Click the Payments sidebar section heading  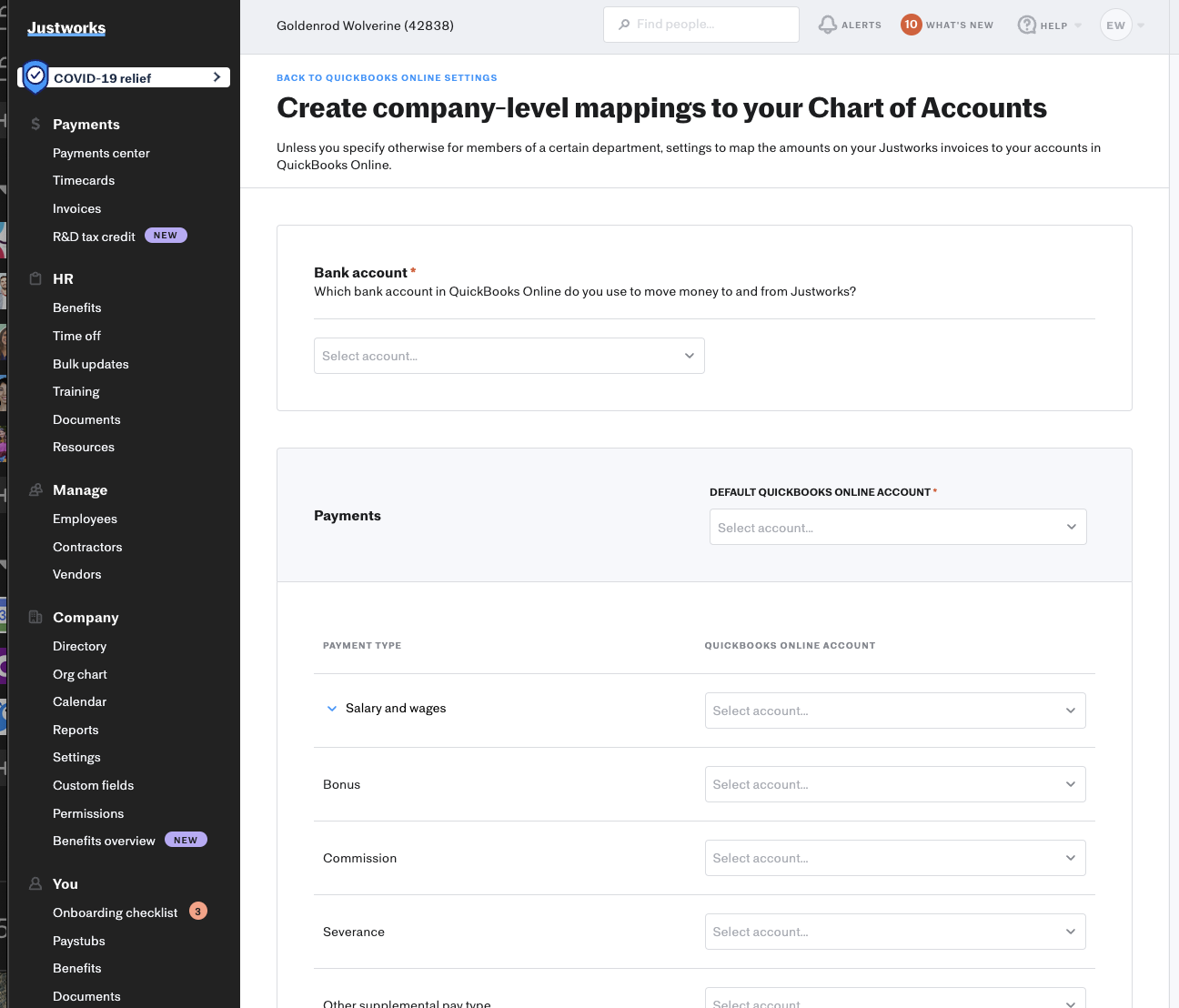point(86,124)
